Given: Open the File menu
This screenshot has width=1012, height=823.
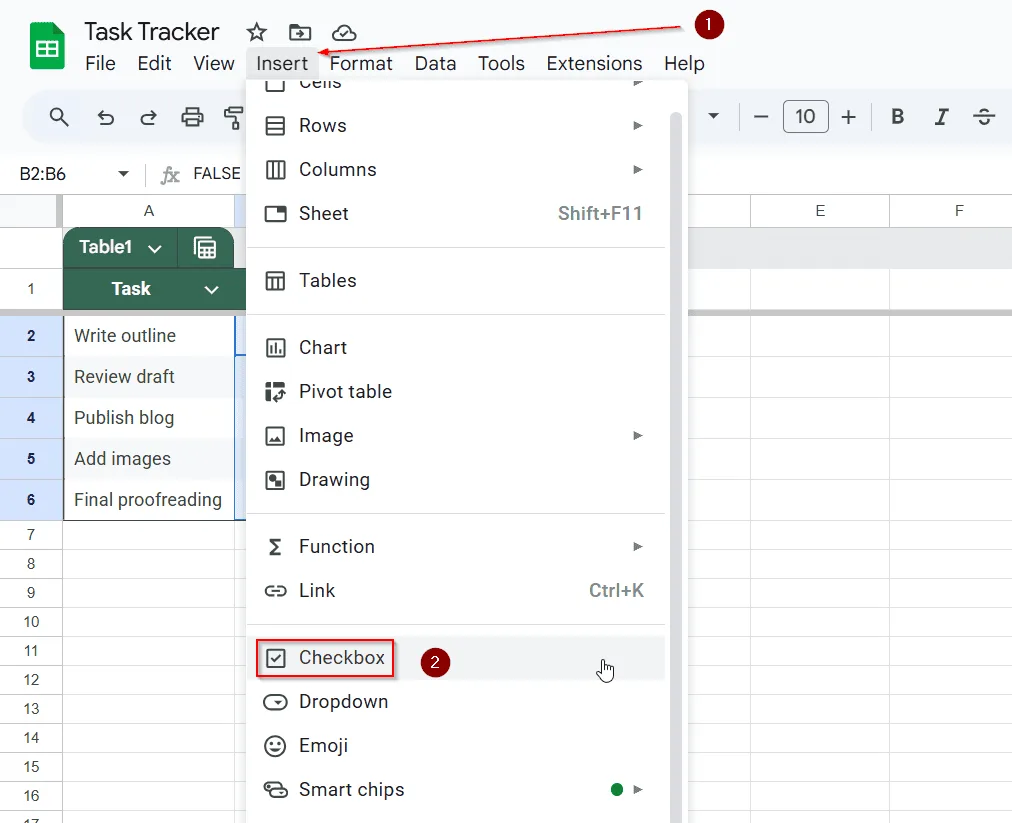Looking at the screenshot, I should [x=100, y=63].
